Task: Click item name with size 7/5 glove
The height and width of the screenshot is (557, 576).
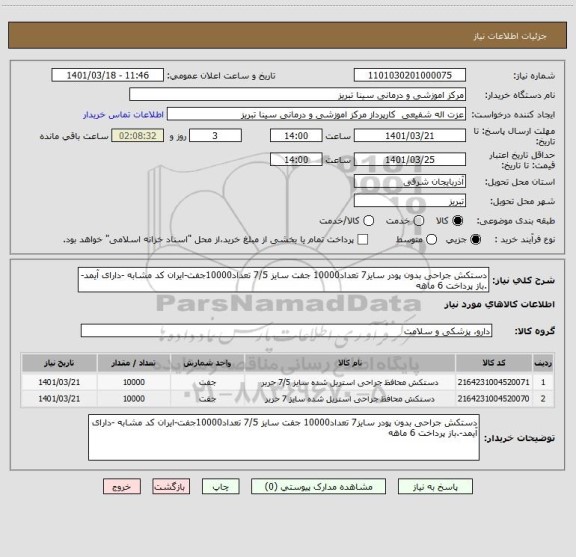Action: 349,382
